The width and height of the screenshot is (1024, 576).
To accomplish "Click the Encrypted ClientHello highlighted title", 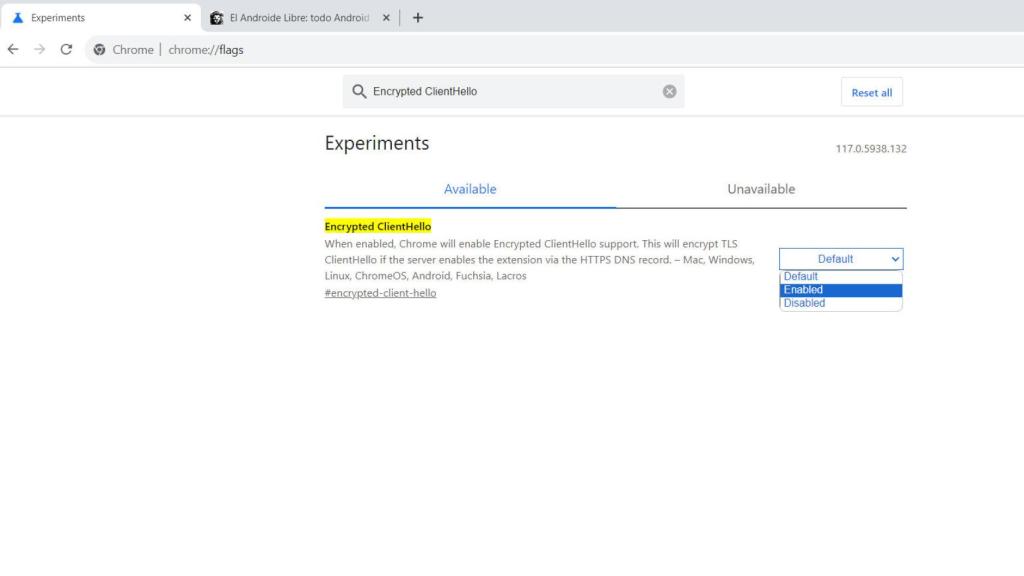I will point(377,227).
